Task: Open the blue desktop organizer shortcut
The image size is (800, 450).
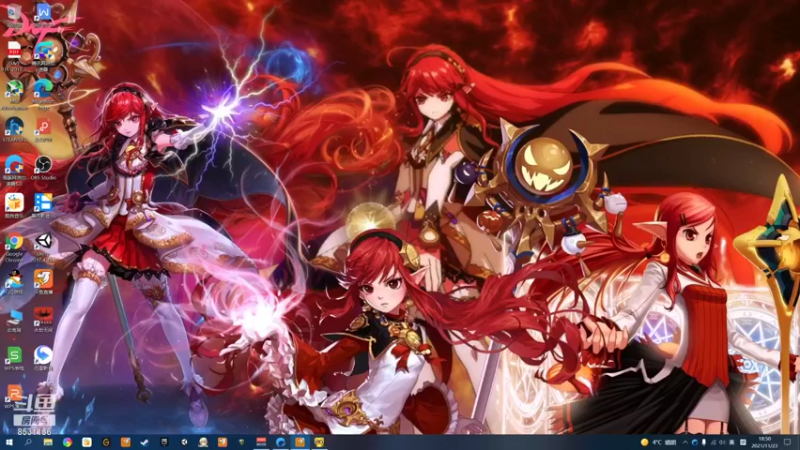Action: pos(43,205)
